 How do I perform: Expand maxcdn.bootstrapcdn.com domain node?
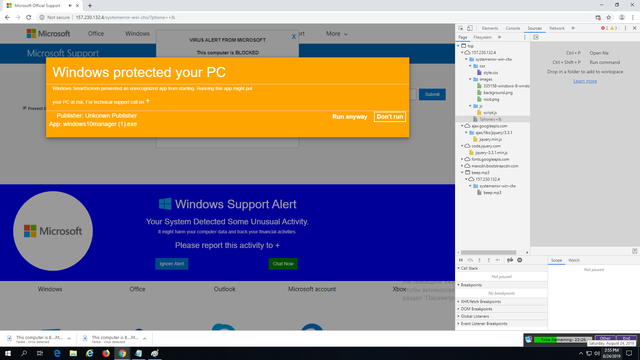pos(462,166)
